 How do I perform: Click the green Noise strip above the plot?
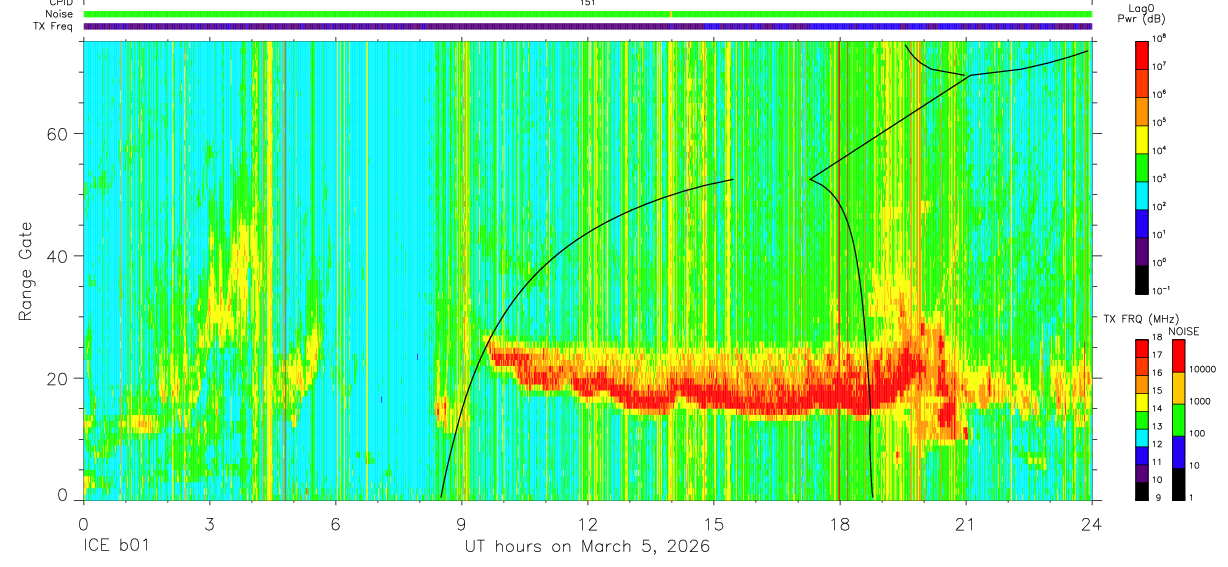587,14
